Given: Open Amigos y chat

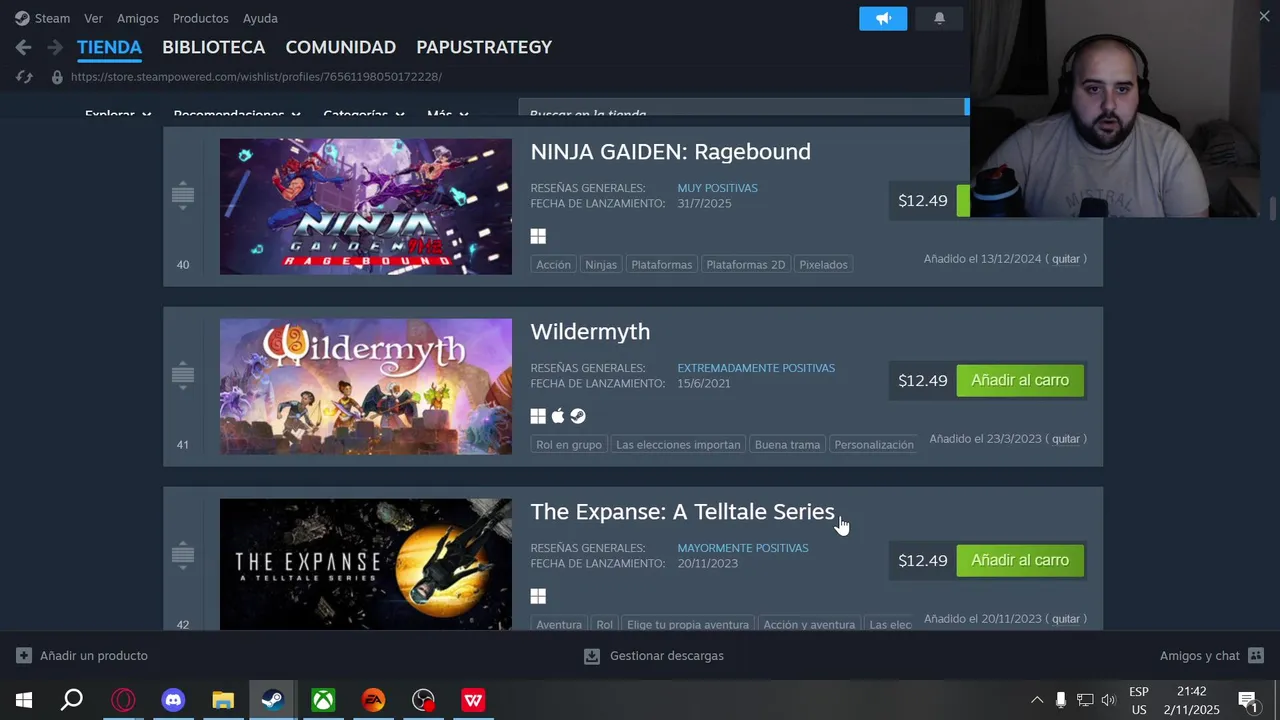Looking at the screenshot, I should [1212, 656].
